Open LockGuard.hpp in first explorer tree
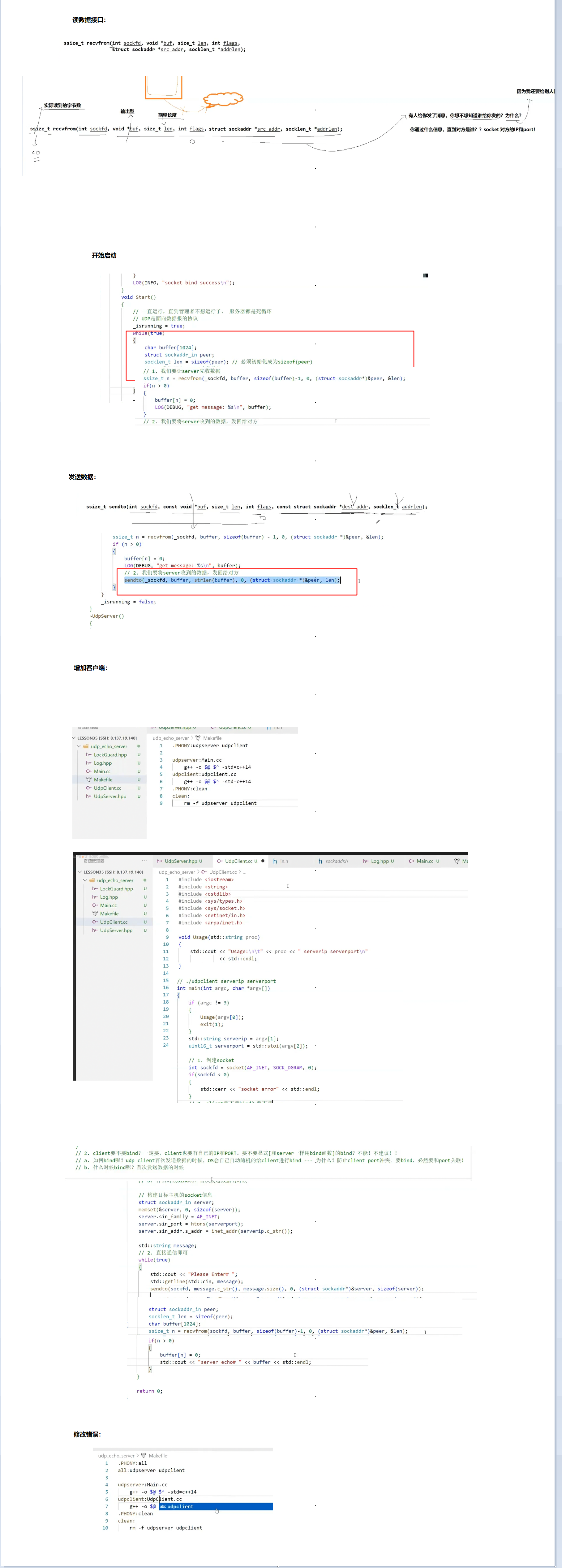The image size is (562, 1568). pyautogui.click(x=110, y=755)
